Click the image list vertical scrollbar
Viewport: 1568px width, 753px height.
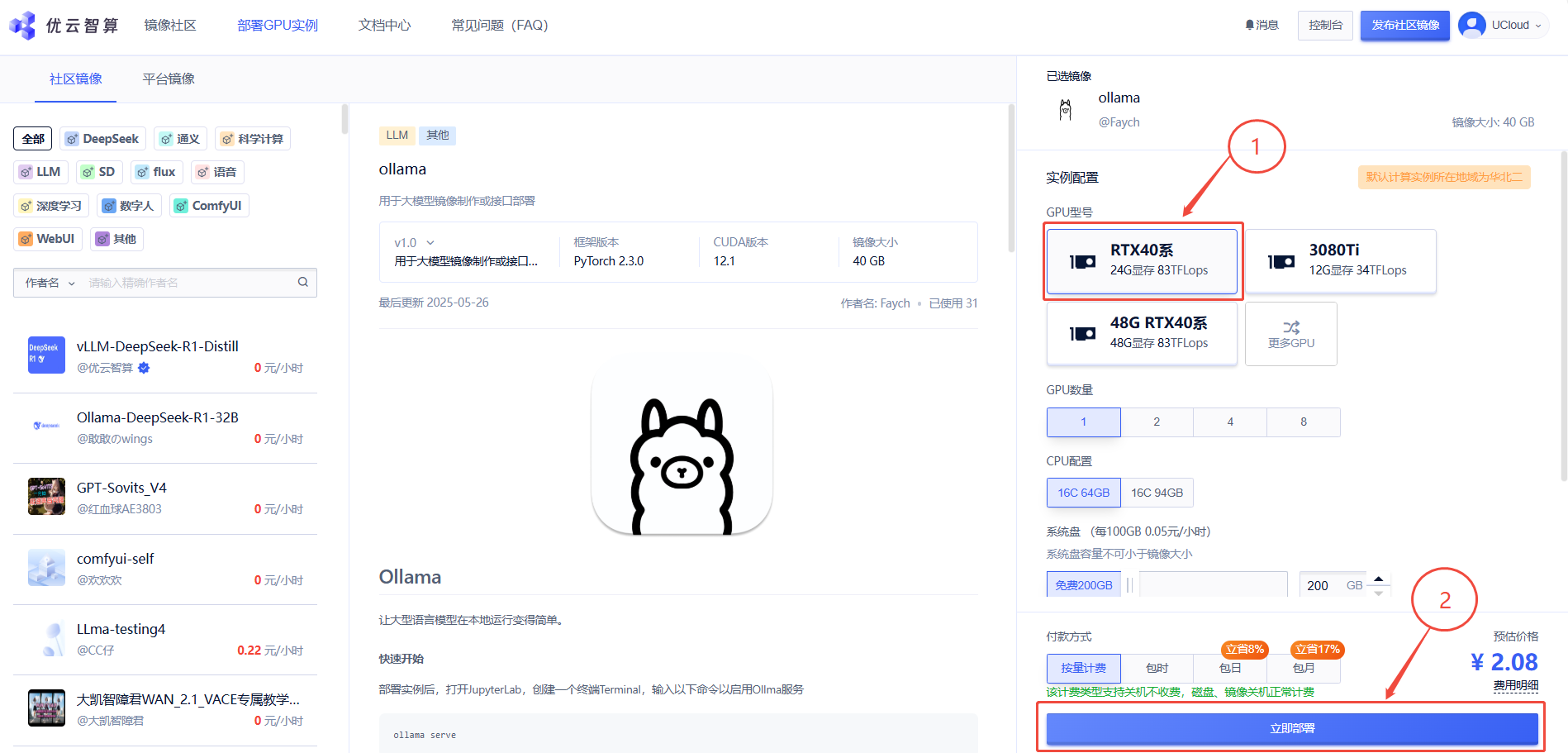(x=344, y=120)
